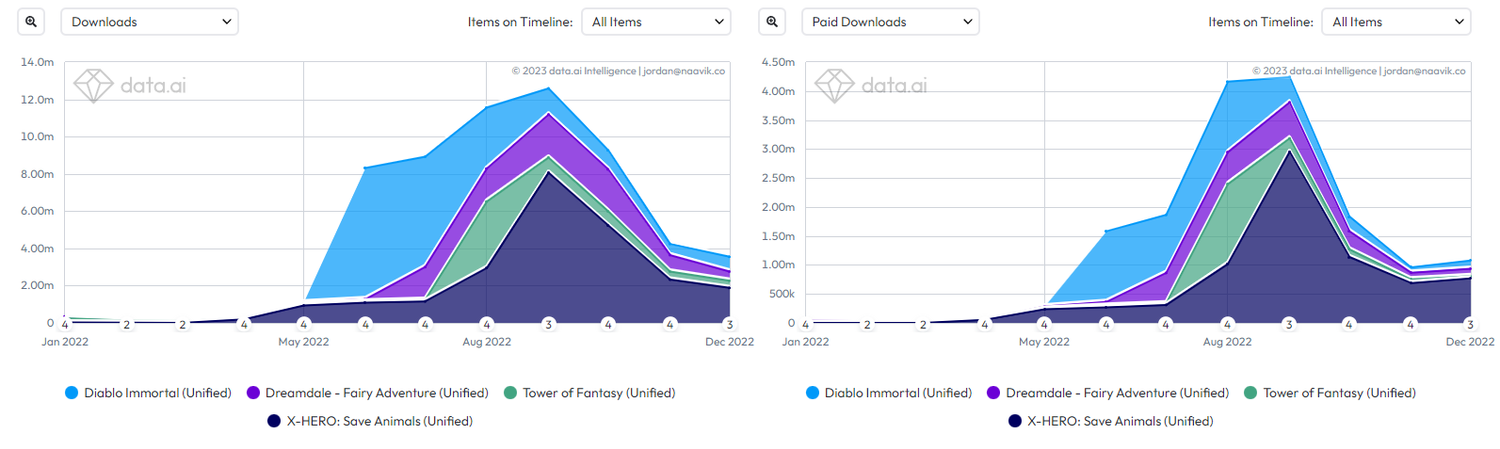Click the zoom magnifier icon on the Paid Downloads chart
1500x449 pixels.
pyautogui.click(x=772, y=21)
